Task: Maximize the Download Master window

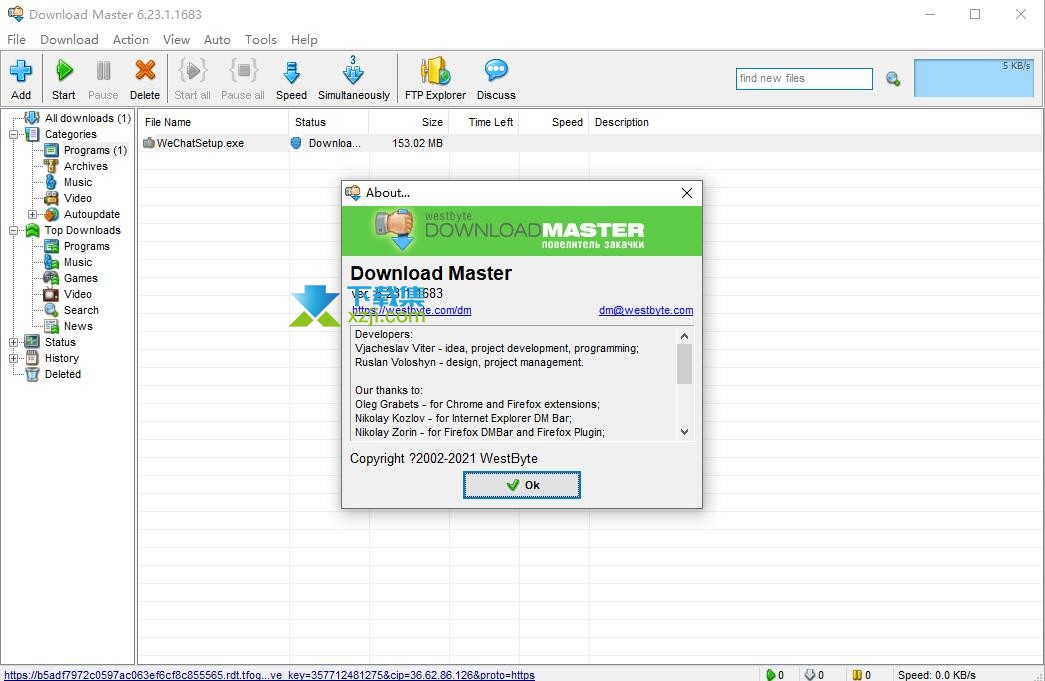Action: point(975,14)
